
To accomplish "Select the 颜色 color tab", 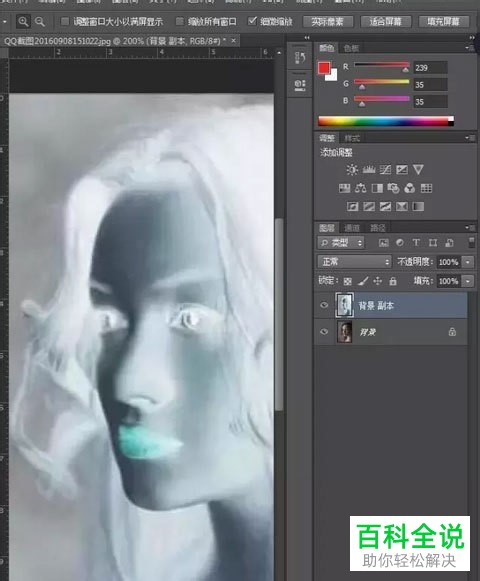I will (327, 48).
